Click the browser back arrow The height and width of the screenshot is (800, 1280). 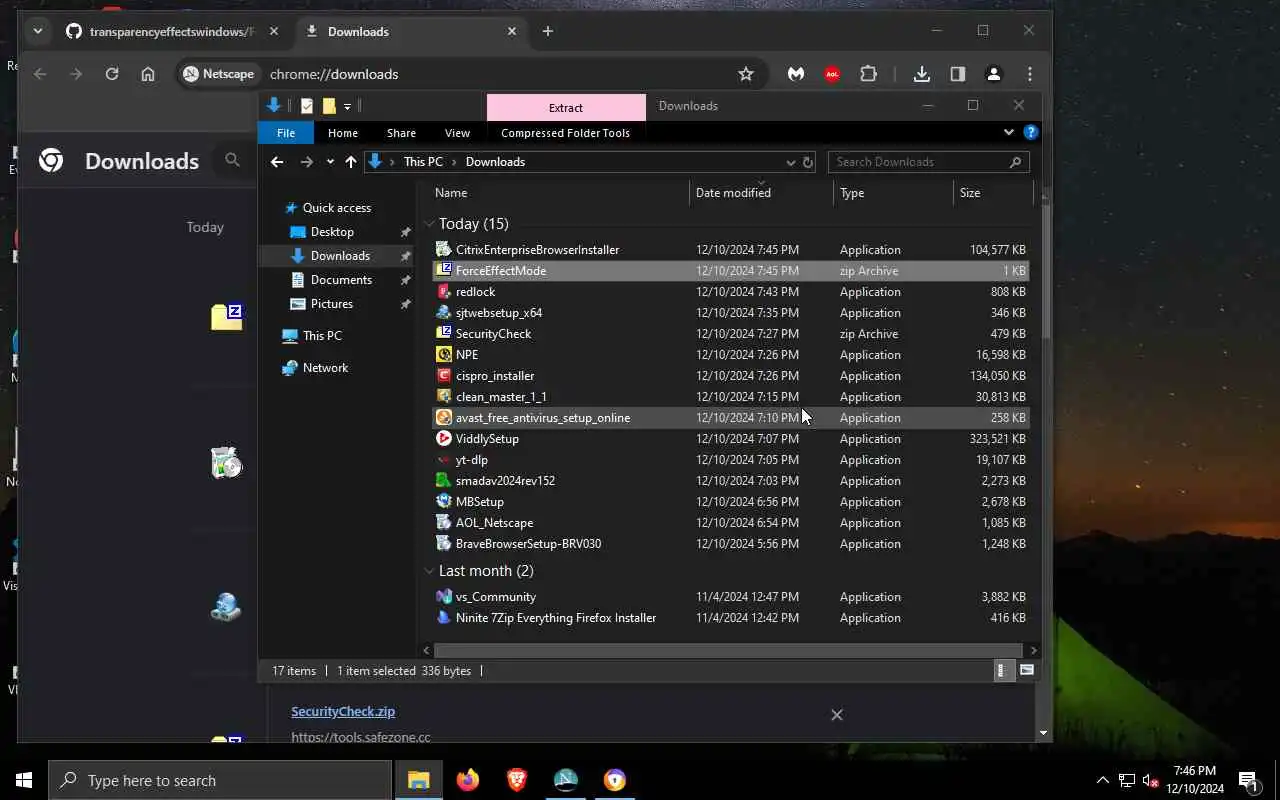tap(40, 74)
